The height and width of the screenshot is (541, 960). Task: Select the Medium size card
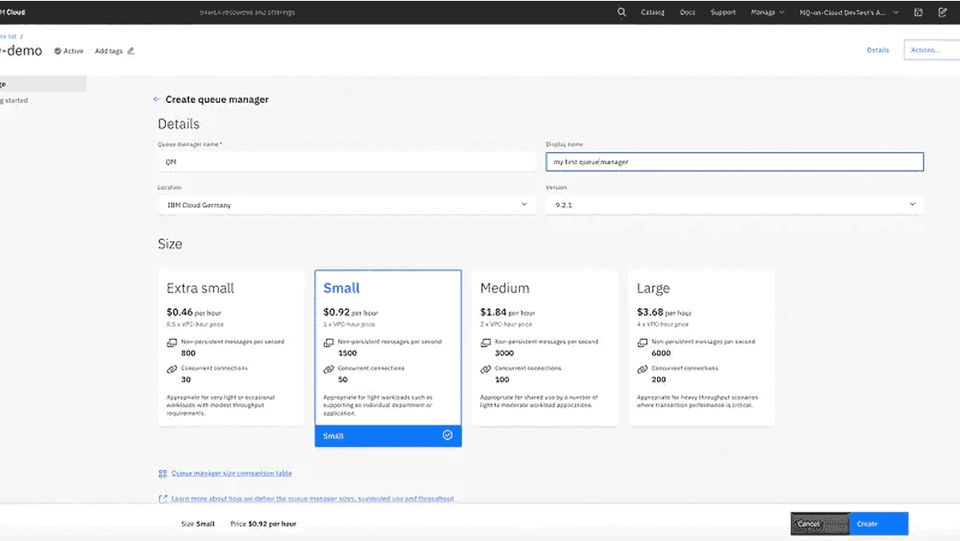point(544,348)
